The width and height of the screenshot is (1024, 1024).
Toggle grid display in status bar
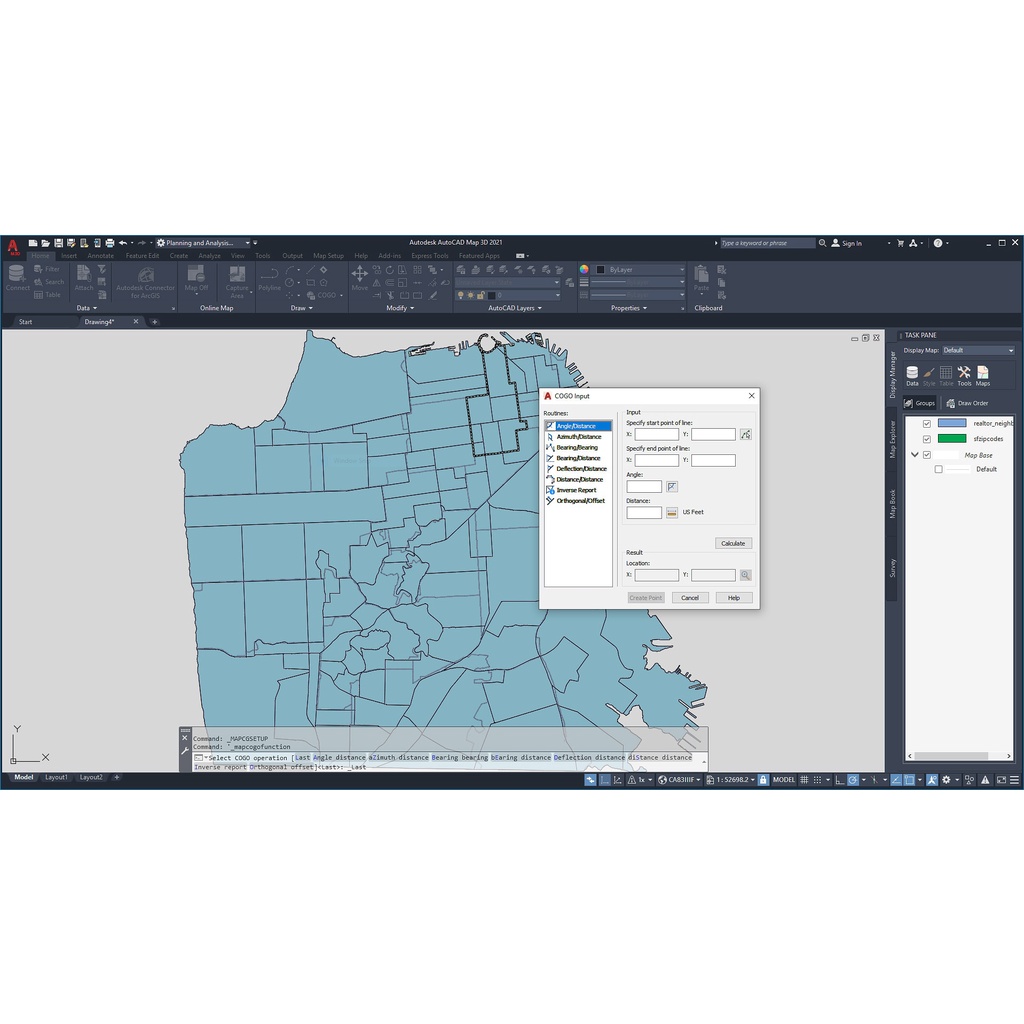(804, 780)
